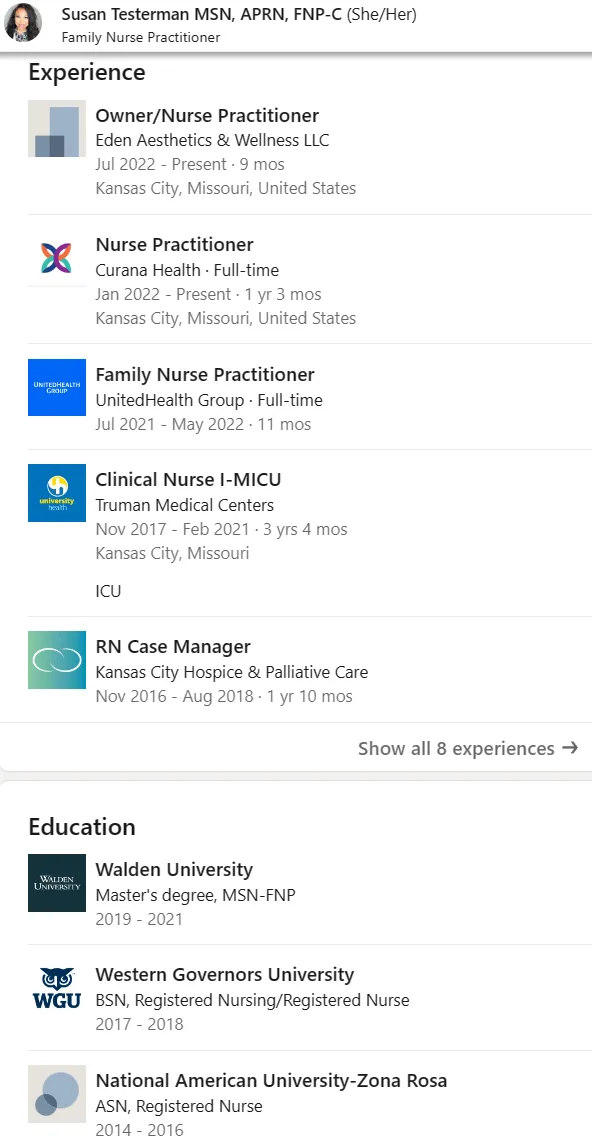Click the arrow beside Show all experiences
The image size is (592, 1143).
point(570,748)
